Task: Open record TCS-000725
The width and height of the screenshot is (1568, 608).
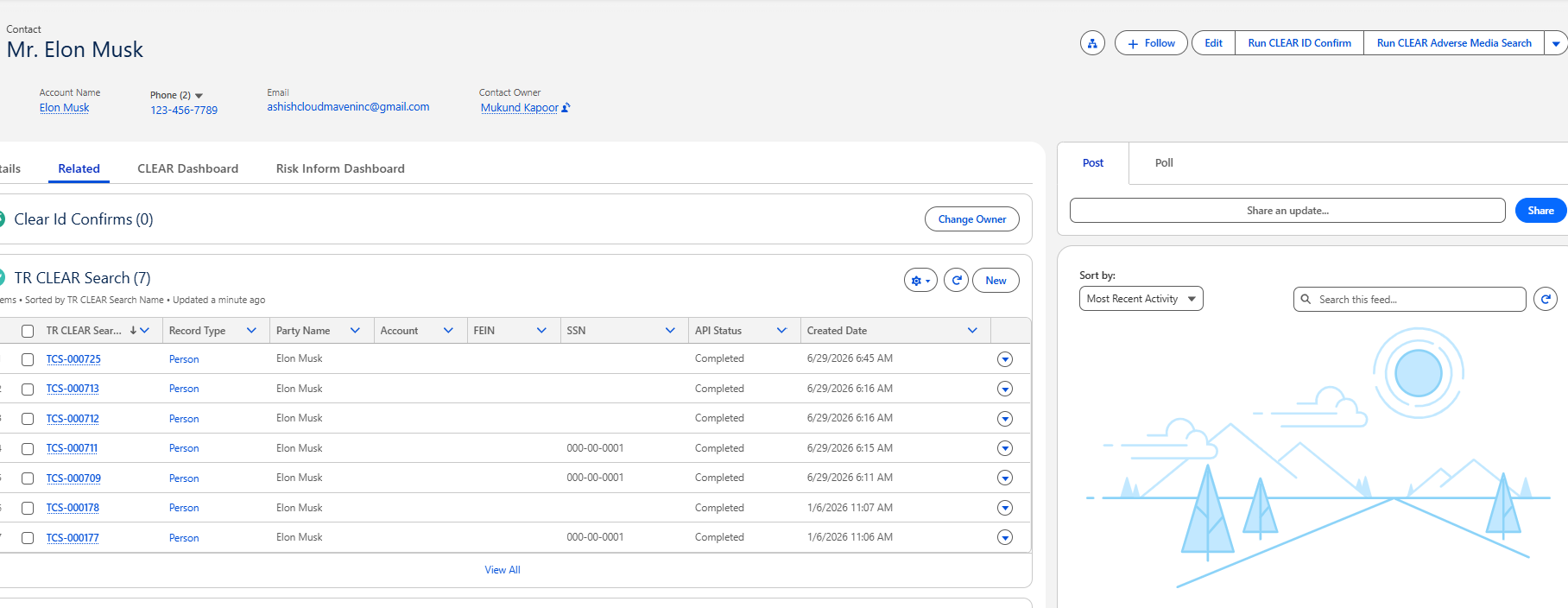Action: click(x=73, y=359)
